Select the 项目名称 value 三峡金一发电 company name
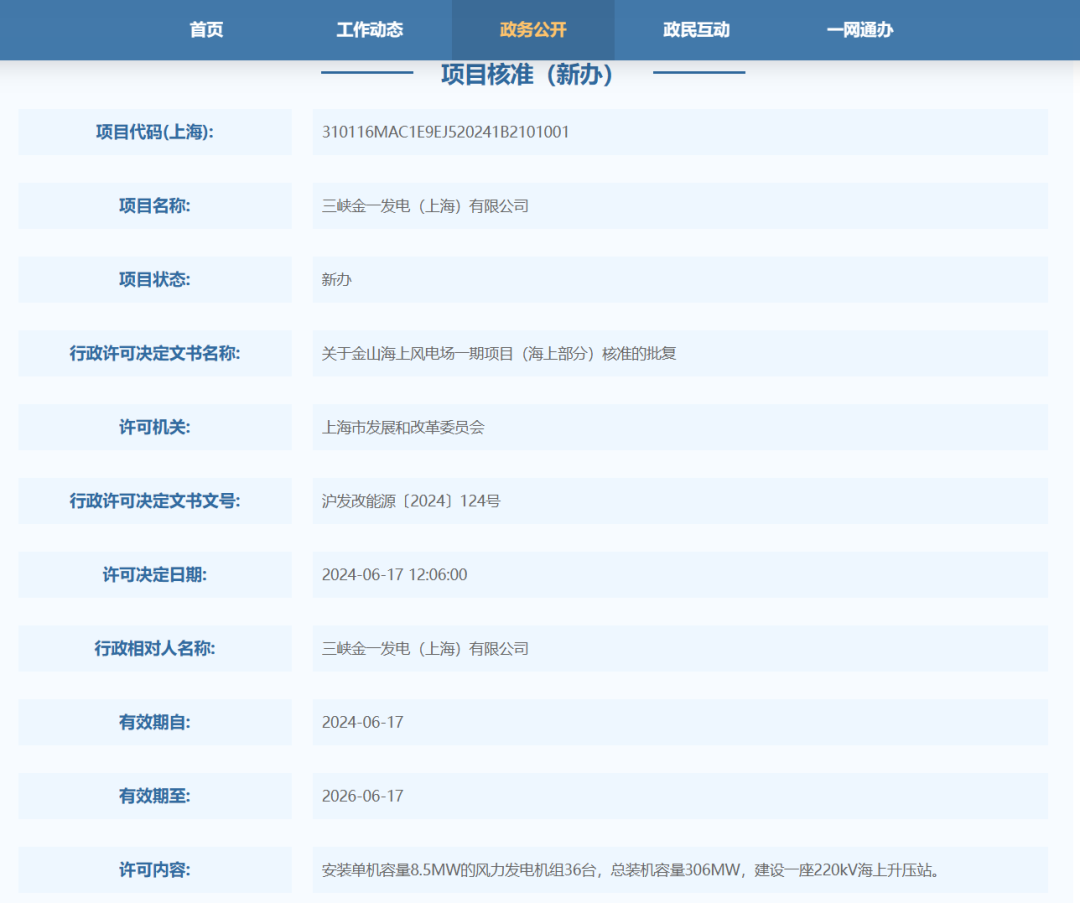 [425, 206]
